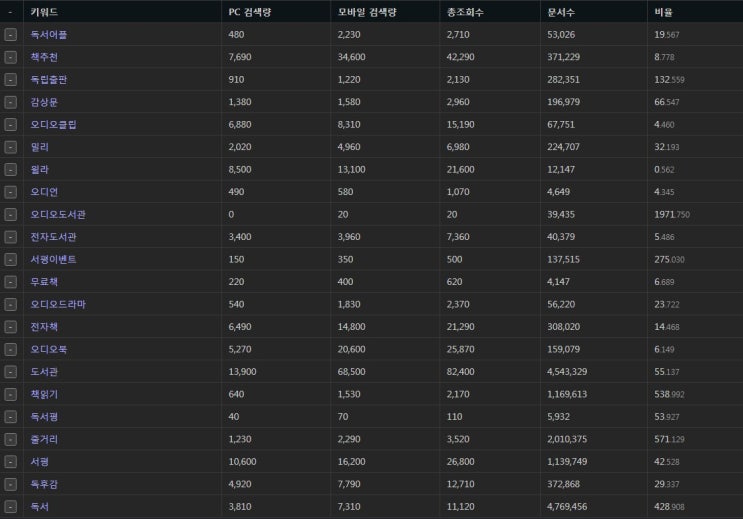The width and height of the screenshot is (743, 519).
Task: Open the 책읽기 keyword link
Action: click(x=44, y=394)
